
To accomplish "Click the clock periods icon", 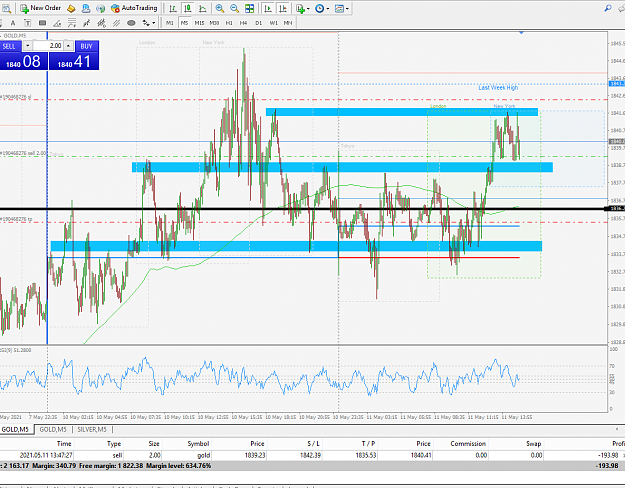I will (320, 8).
